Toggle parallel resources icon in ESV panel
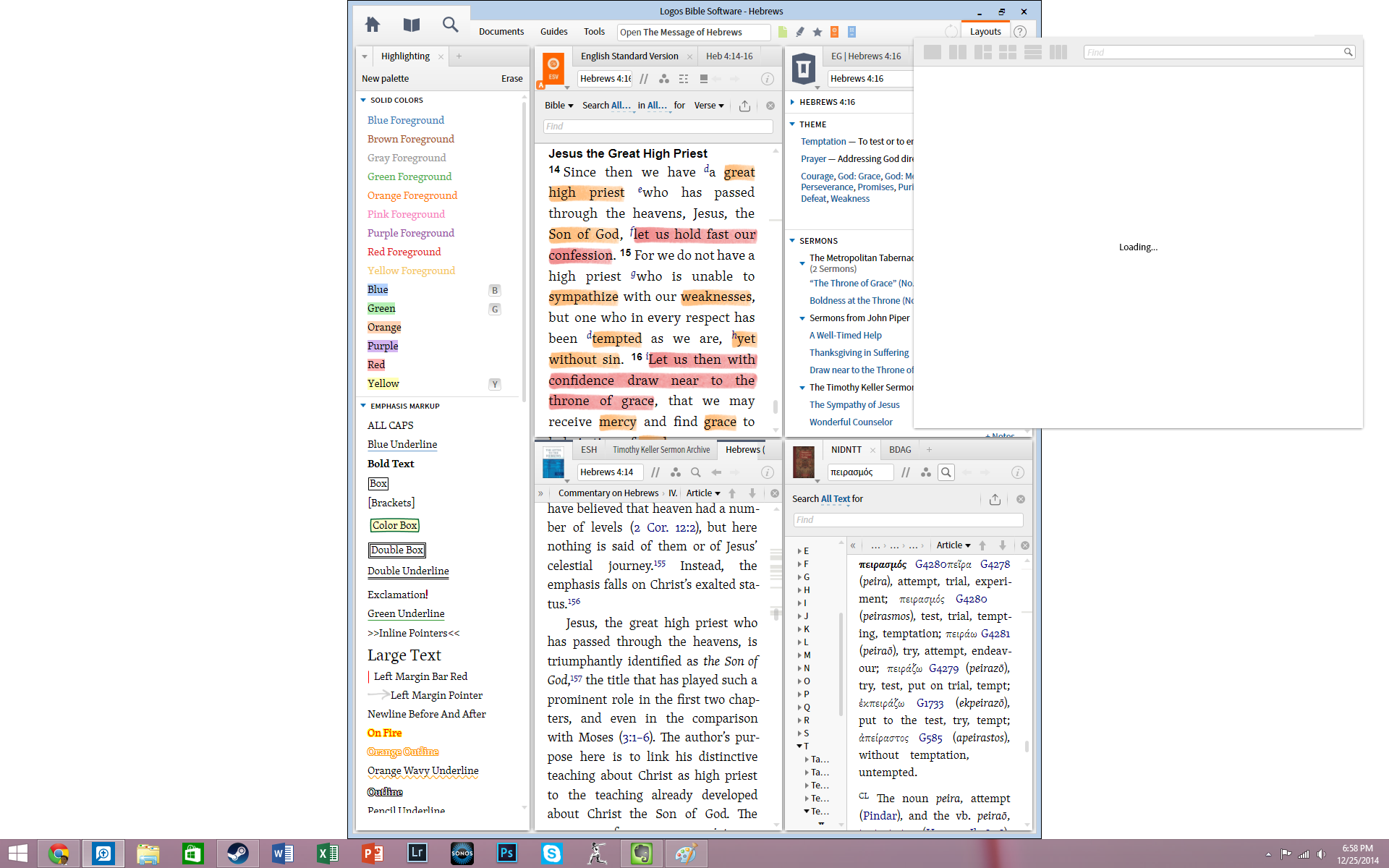Image resolution: width=1389 pixels, height=868 pixels. pyautogui.click(x=644, y=79)
